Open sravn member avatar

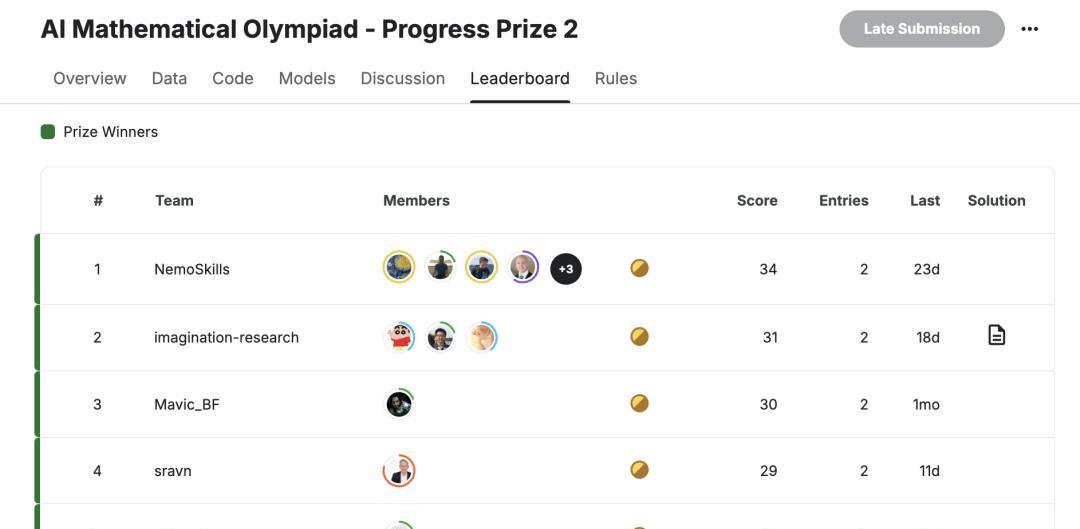pos(399,470)
